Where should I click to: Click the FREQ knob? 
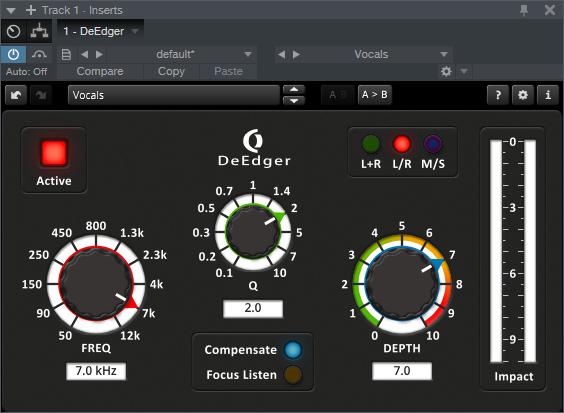pyautogui.click(x=96, y=284)
